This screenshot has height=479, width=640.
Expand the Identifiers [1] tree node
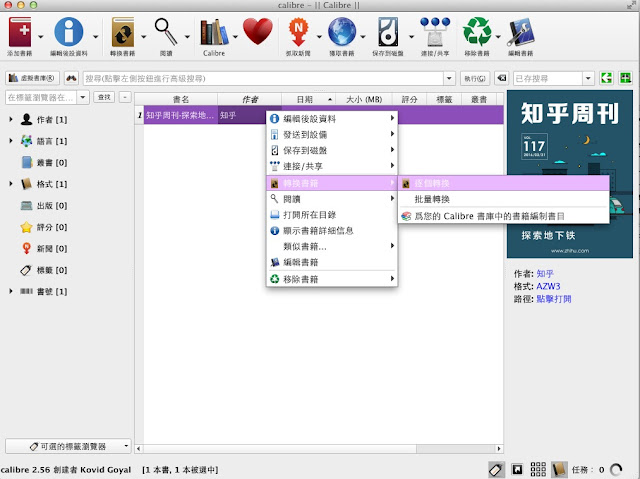click(11, 291)
